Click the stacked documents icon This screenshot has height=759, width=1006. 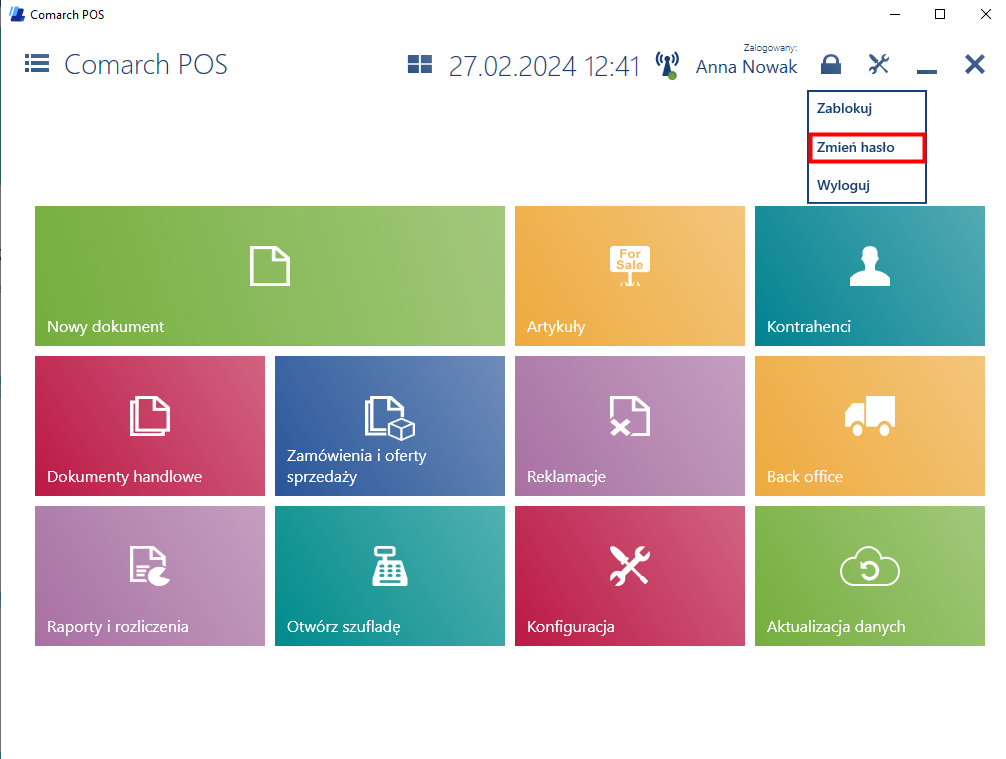tap(149, 416)
